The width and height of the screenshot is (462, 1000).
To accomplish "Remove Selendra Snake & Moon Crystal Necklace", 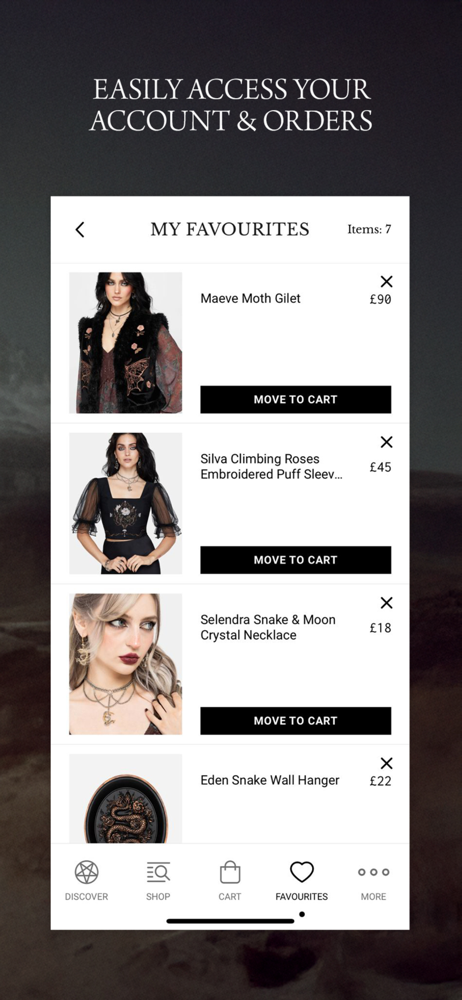I will (386, 603).
